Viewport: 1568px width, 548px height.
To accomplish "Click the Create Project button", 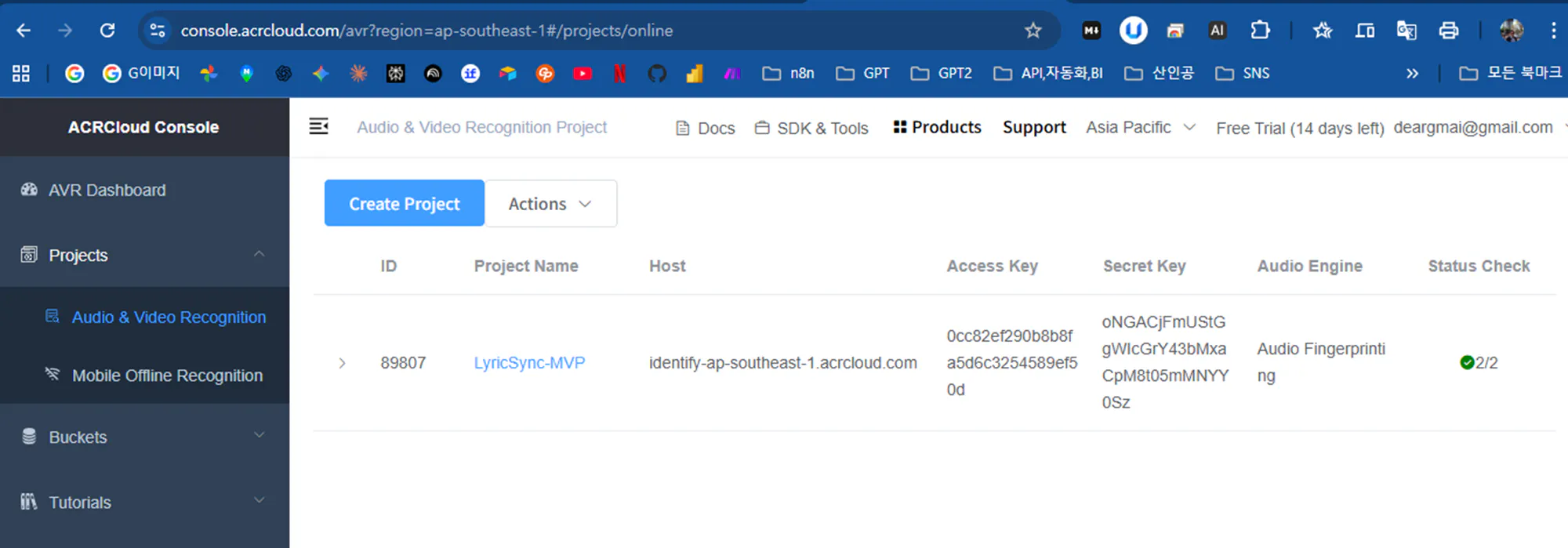I will point(404,204).
